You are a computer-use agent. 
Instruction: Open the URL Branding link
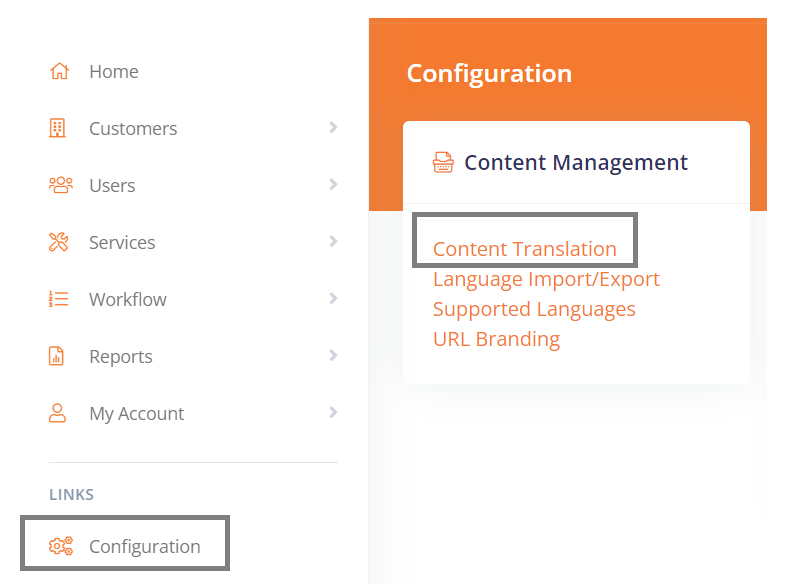click(x=496, y=339)
